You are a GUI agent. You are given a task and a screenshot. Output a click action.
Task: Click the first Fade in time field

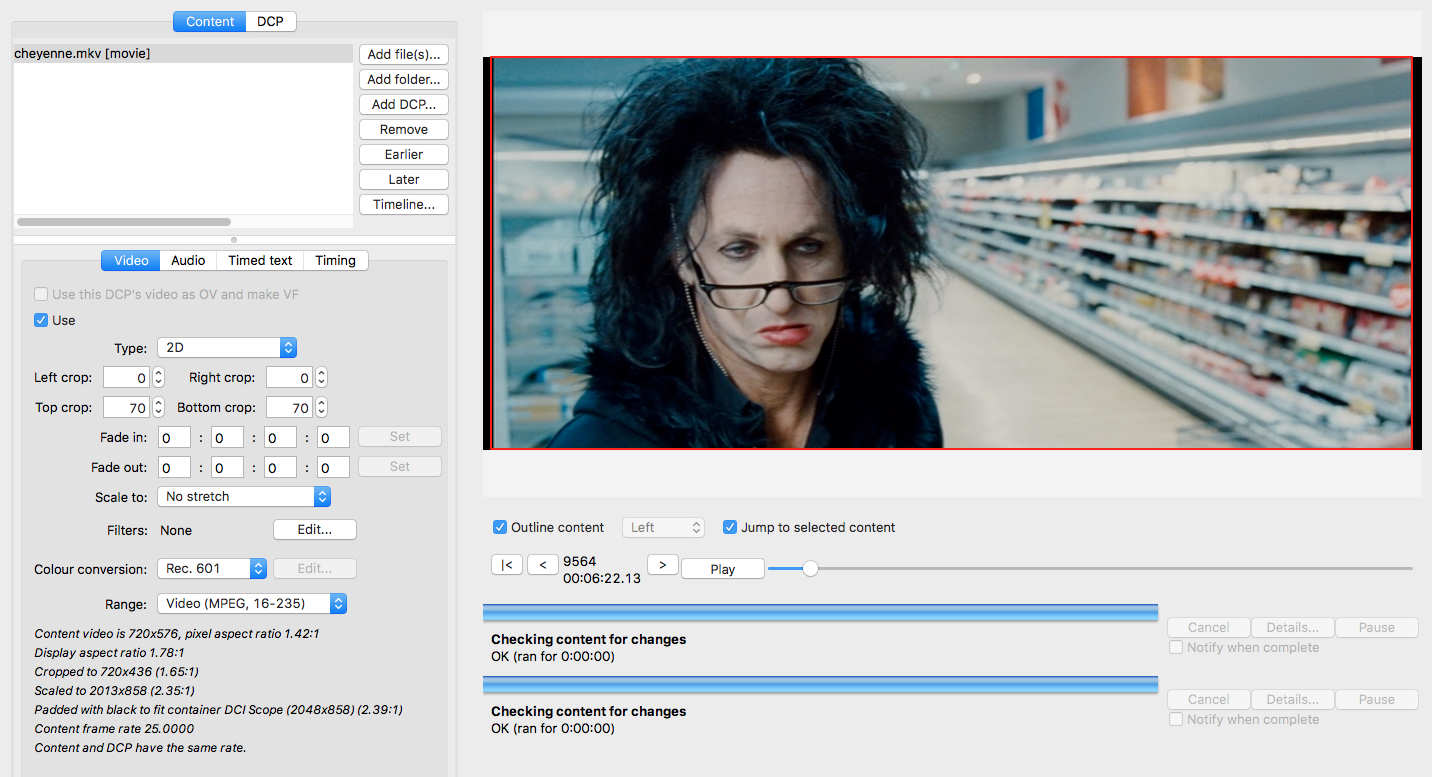pyautogui.click(x=175, y=437)
